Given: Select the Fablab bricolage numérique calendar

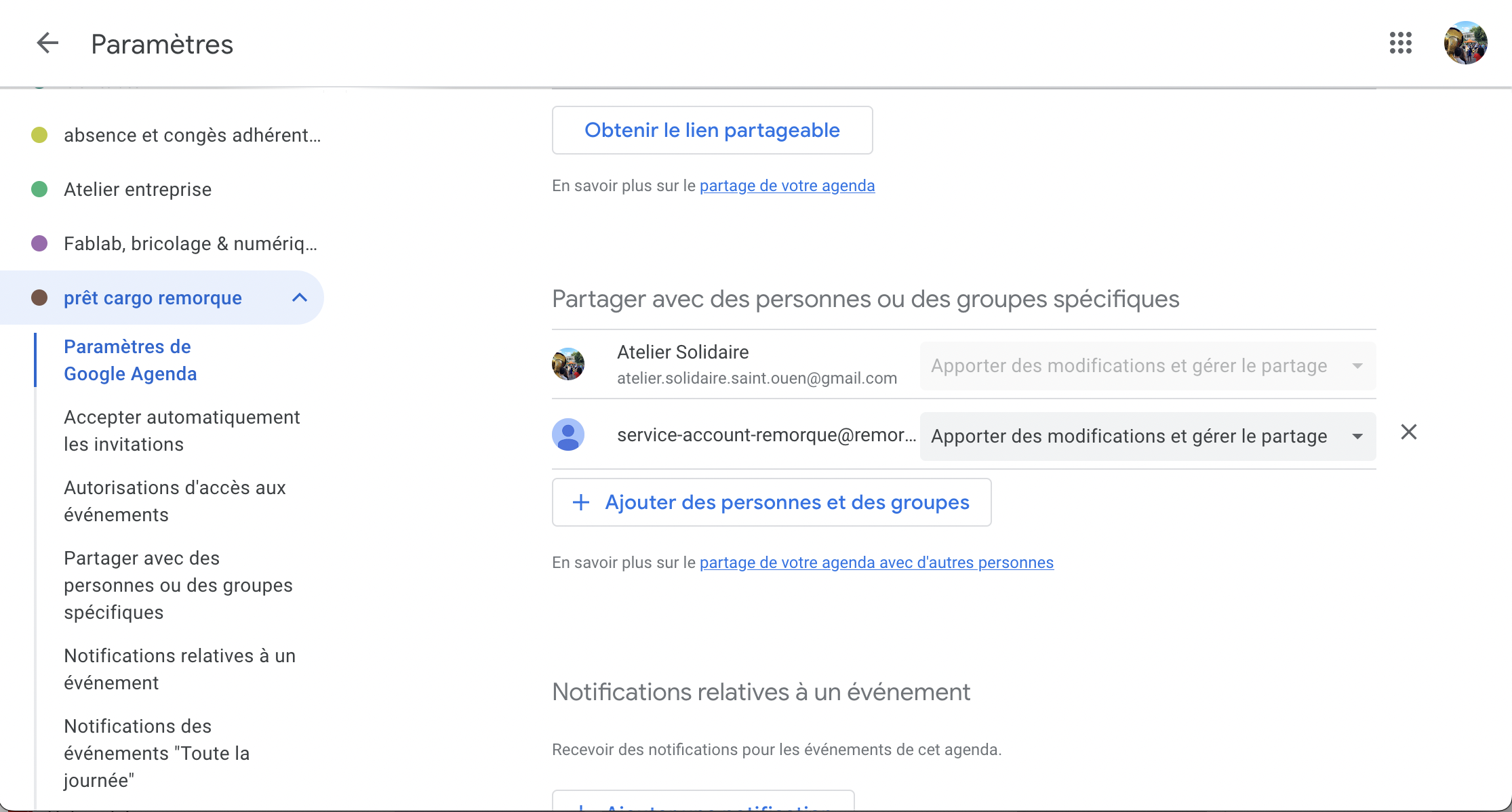Looking at the screenshot, I should coord(190,243).
